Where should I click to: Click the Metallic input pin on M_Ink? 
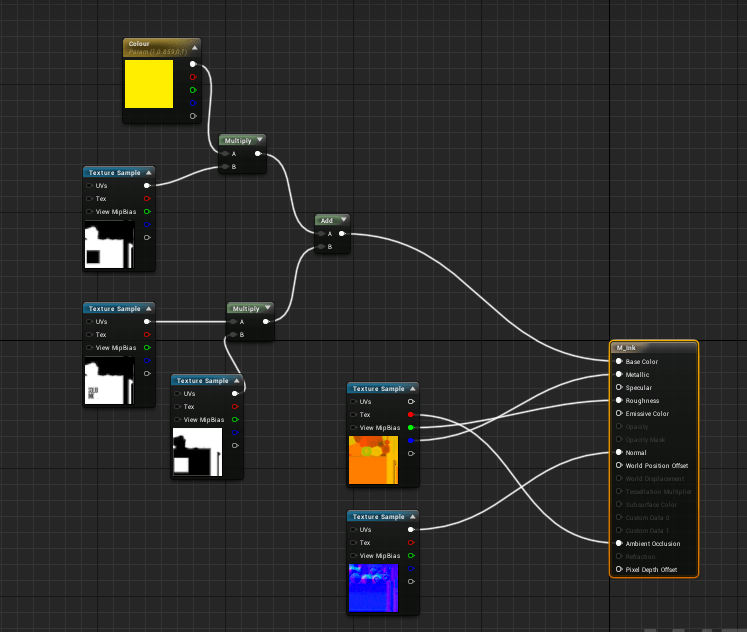tap(619, 375)
